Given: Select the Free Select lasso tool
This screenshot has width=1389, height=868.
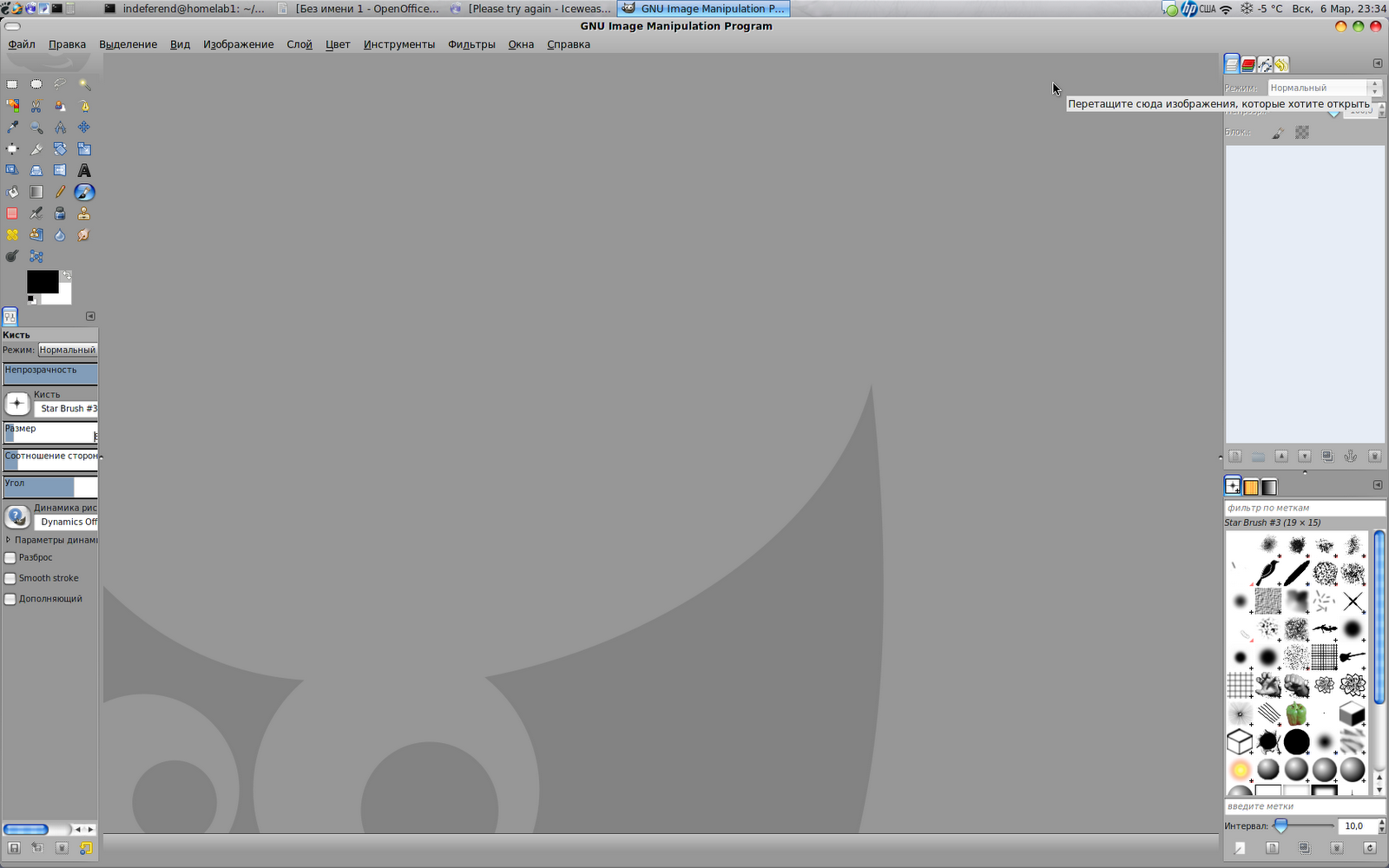Looking at the screenshot, I should click(60, 84).
